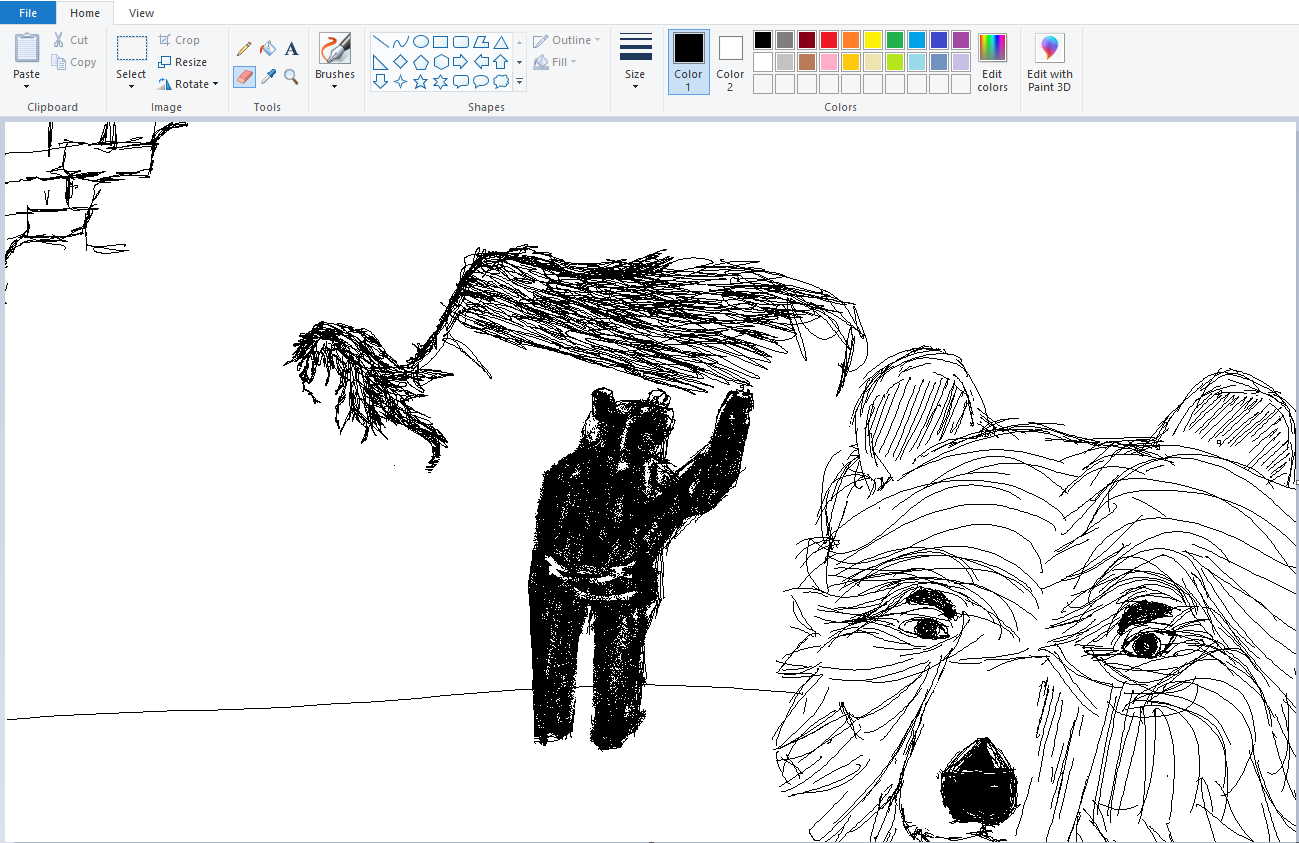Open the Brushes dropdown

tap(334, 85)
